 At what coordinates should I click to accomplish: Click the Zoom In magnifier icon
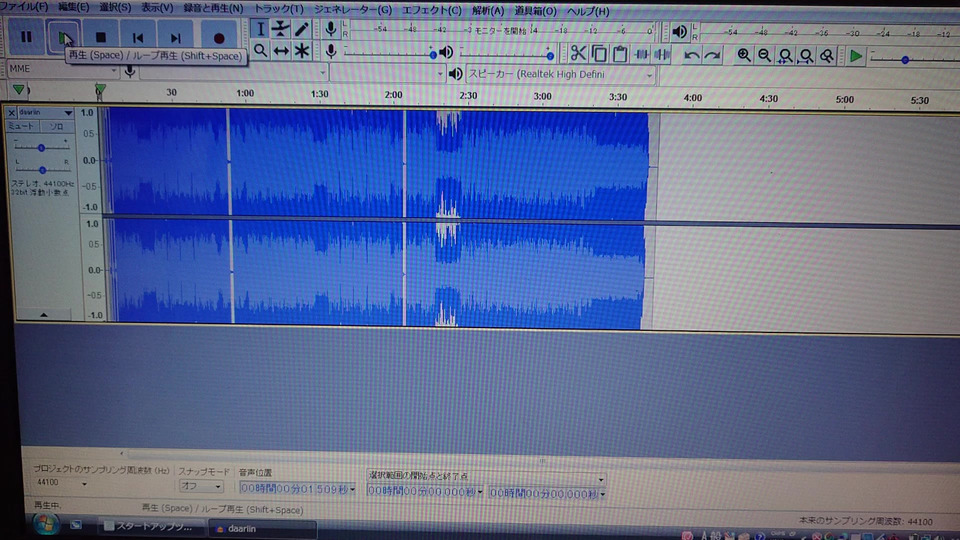[x=743, y=56]
